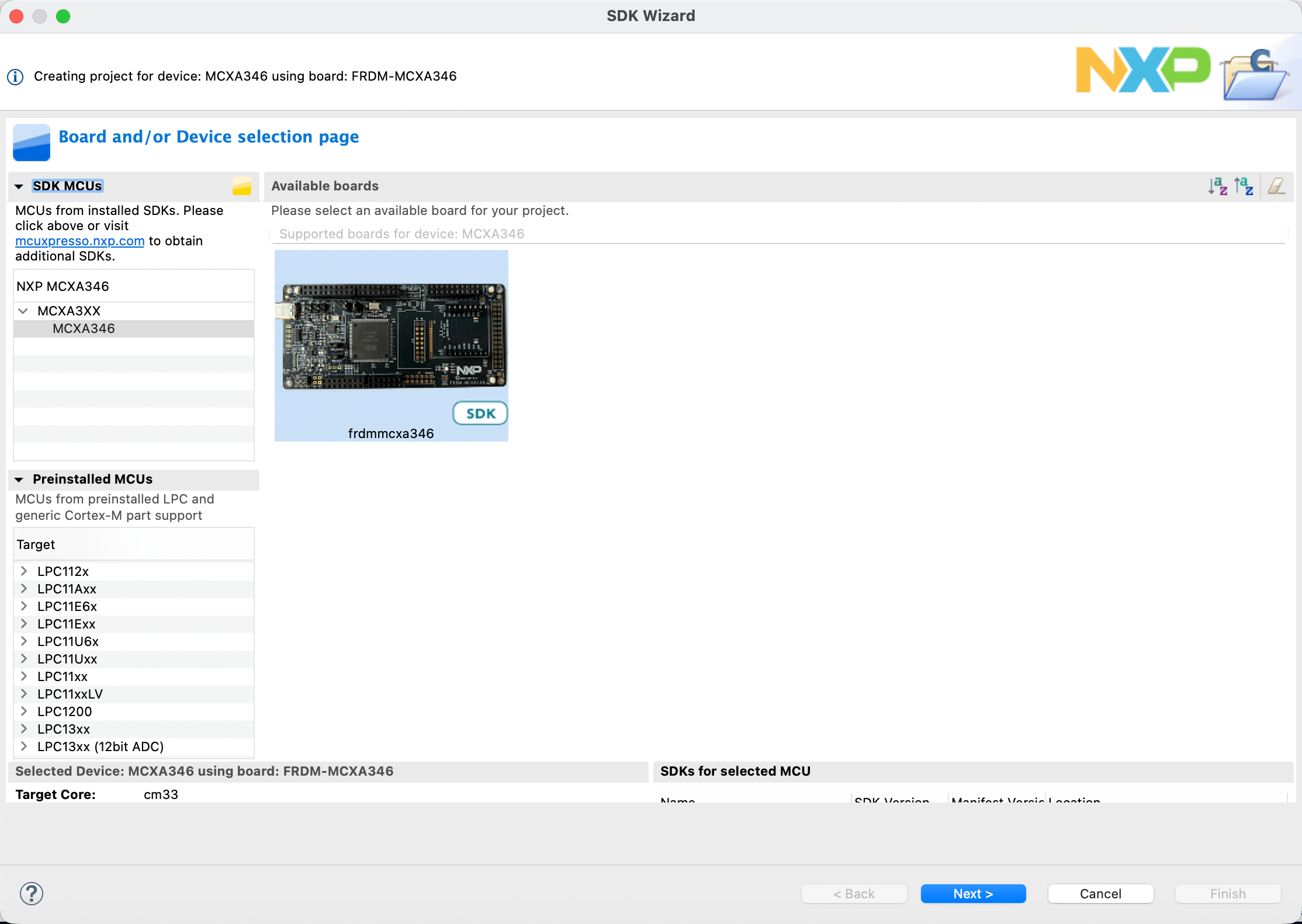The height and width of the screenshot is (924, 1302).
Task: Click the NXP logo in header
Action: pyautogui.click(x=1142, y=71)
